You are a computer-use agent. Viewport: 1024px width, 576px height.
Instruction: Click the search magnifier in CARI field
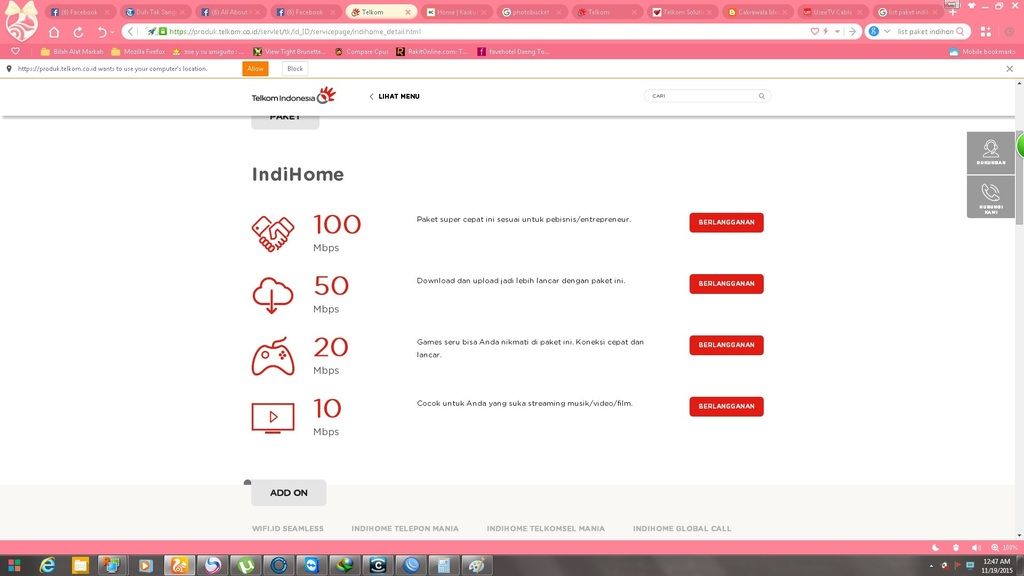[761, 96]
